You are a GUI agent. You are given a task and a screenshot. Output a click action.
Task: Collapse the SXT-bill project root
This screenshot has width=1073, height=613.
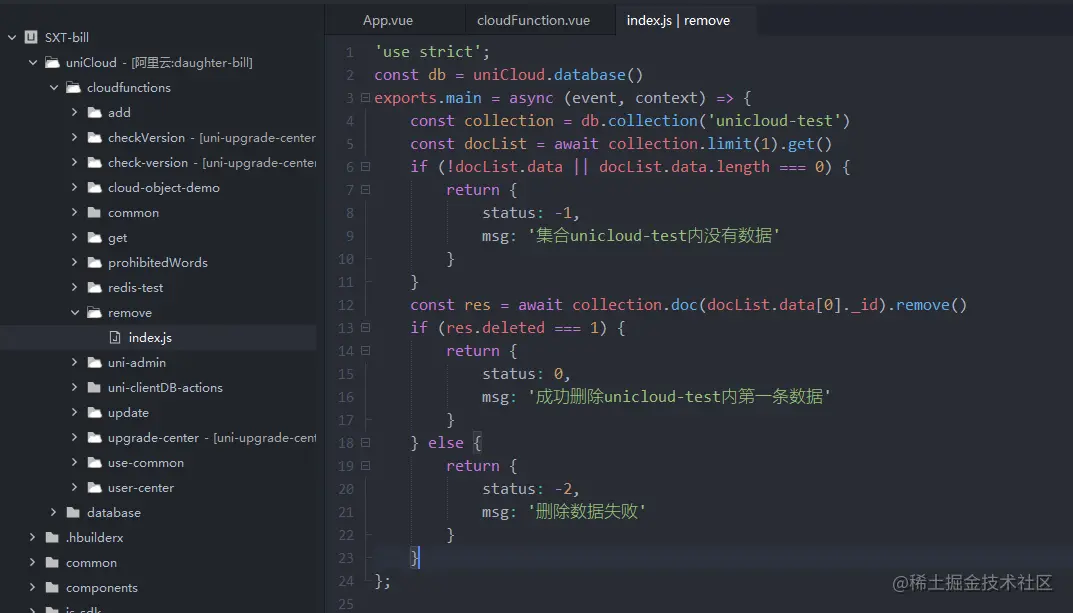12,38
